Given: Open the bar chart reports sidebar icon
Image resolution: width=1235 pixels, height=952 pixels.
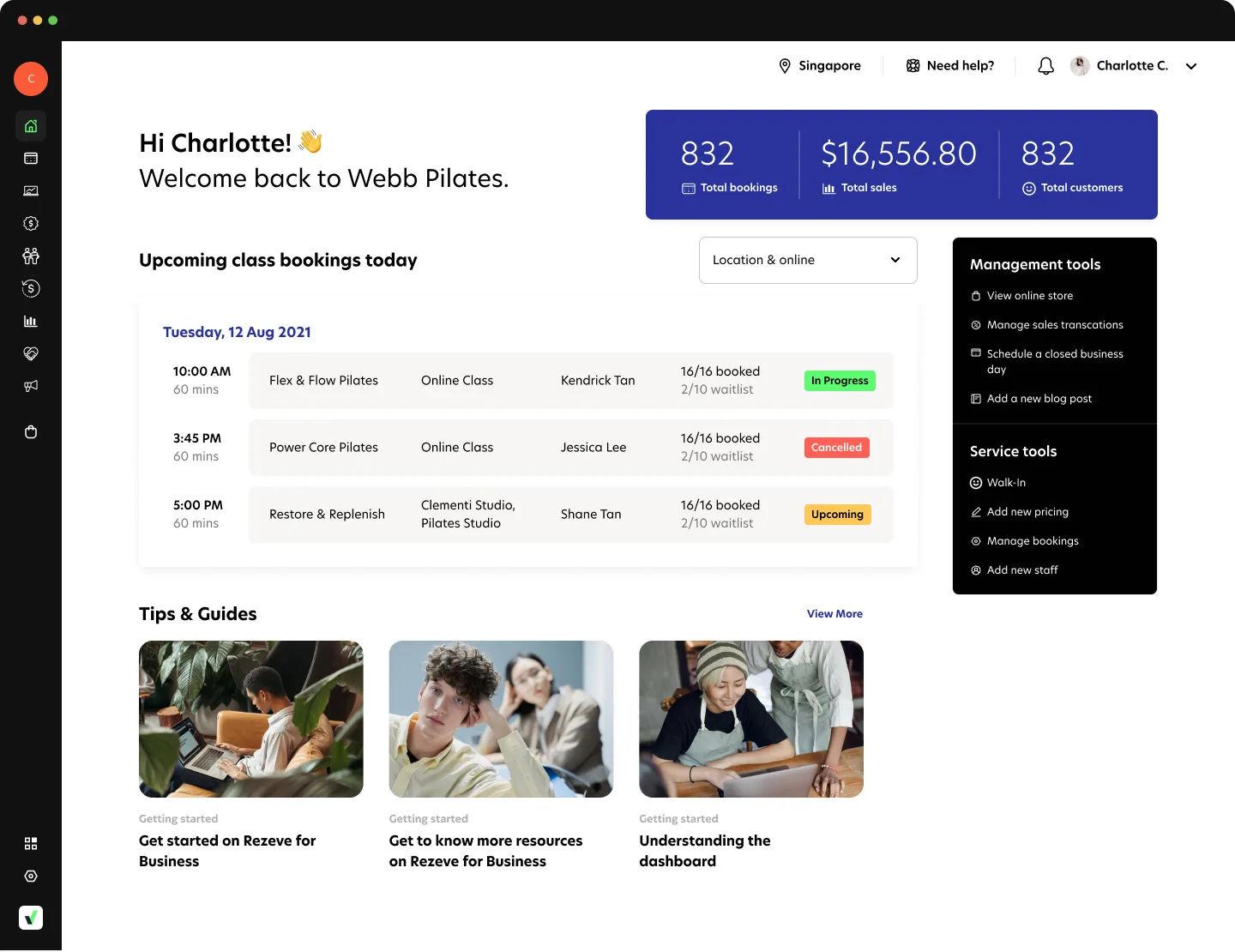Looking at the screenshot, I should pos(31,322).
